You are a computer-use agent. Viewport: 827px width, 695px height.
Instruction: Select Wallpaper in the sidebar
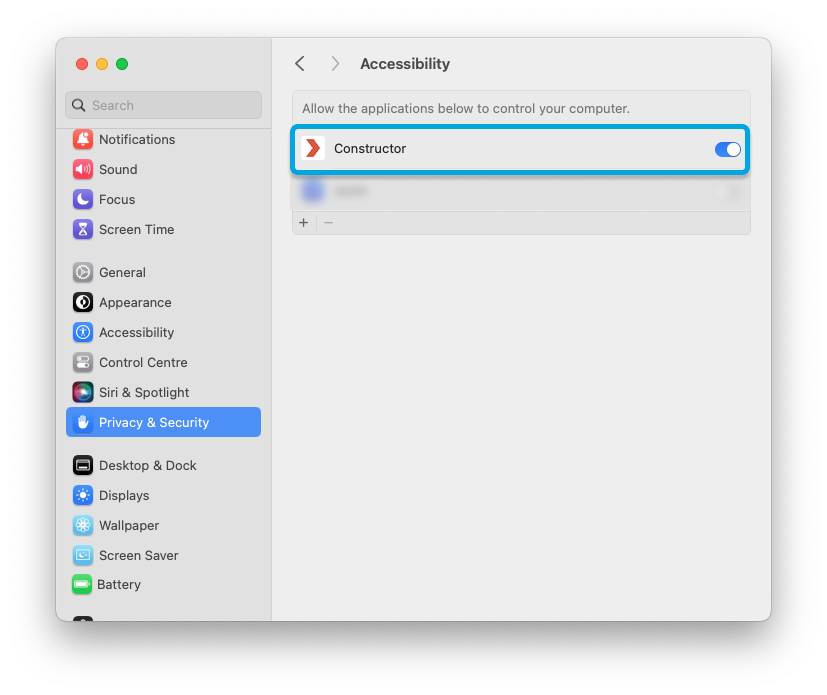click(127, 525)
